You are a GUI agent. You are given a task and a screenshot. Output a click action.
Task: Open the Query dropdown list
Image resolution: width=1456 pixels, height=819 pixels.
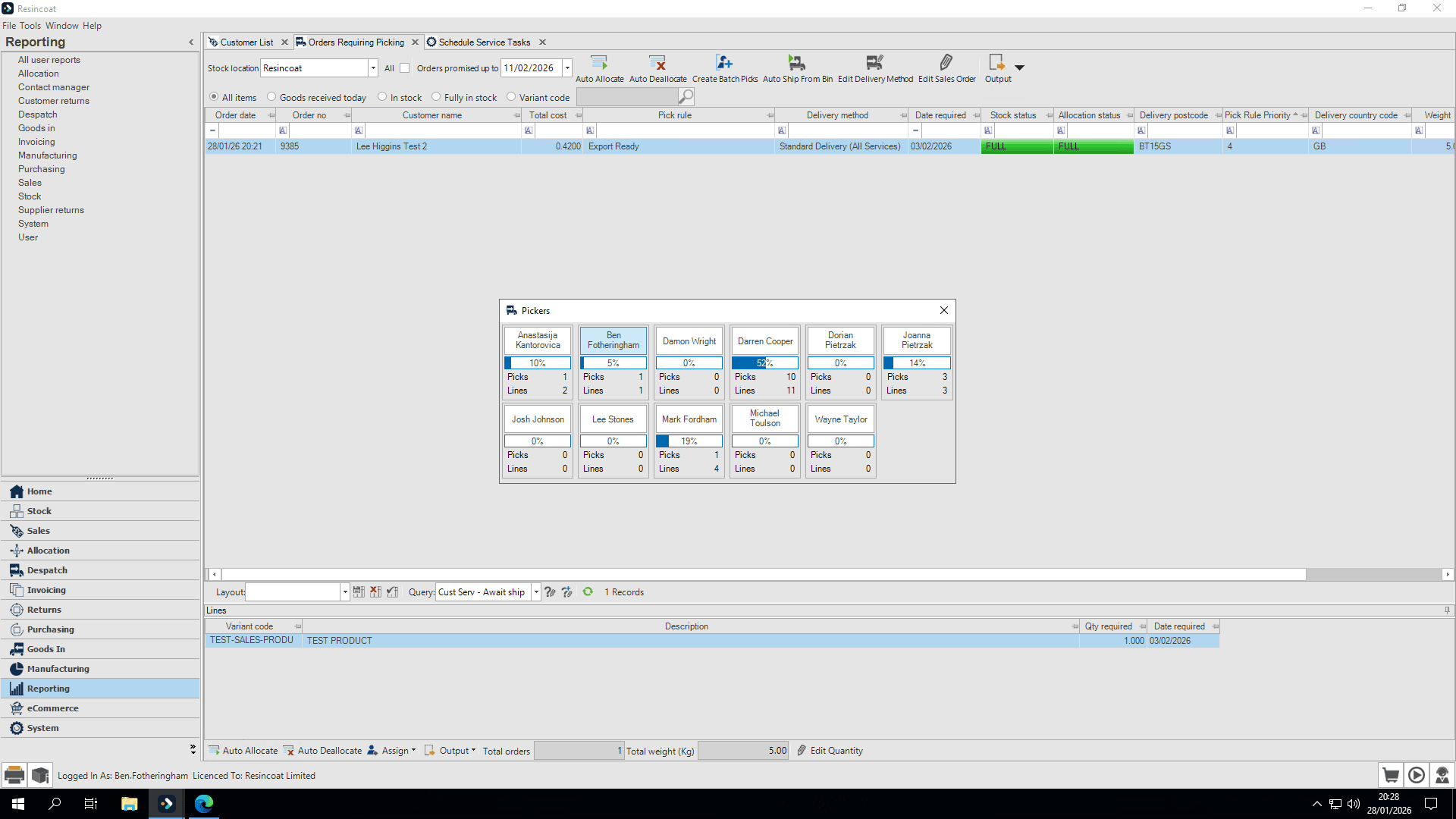536,592
